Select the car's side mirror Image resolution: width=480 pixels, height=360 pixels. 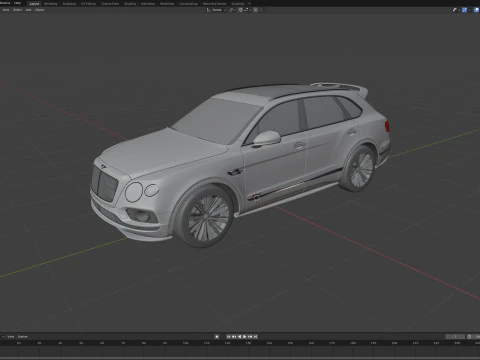coord(267,138)
